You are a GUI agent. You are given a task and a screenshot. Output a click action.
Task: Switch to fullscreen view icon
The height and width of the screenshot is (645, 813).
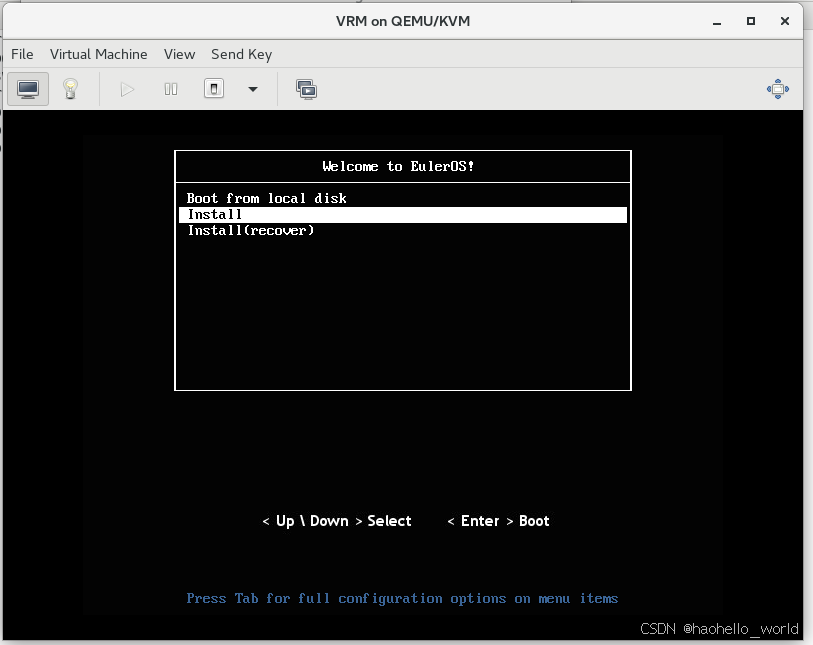pyautogui.click(x=778, y=89)
